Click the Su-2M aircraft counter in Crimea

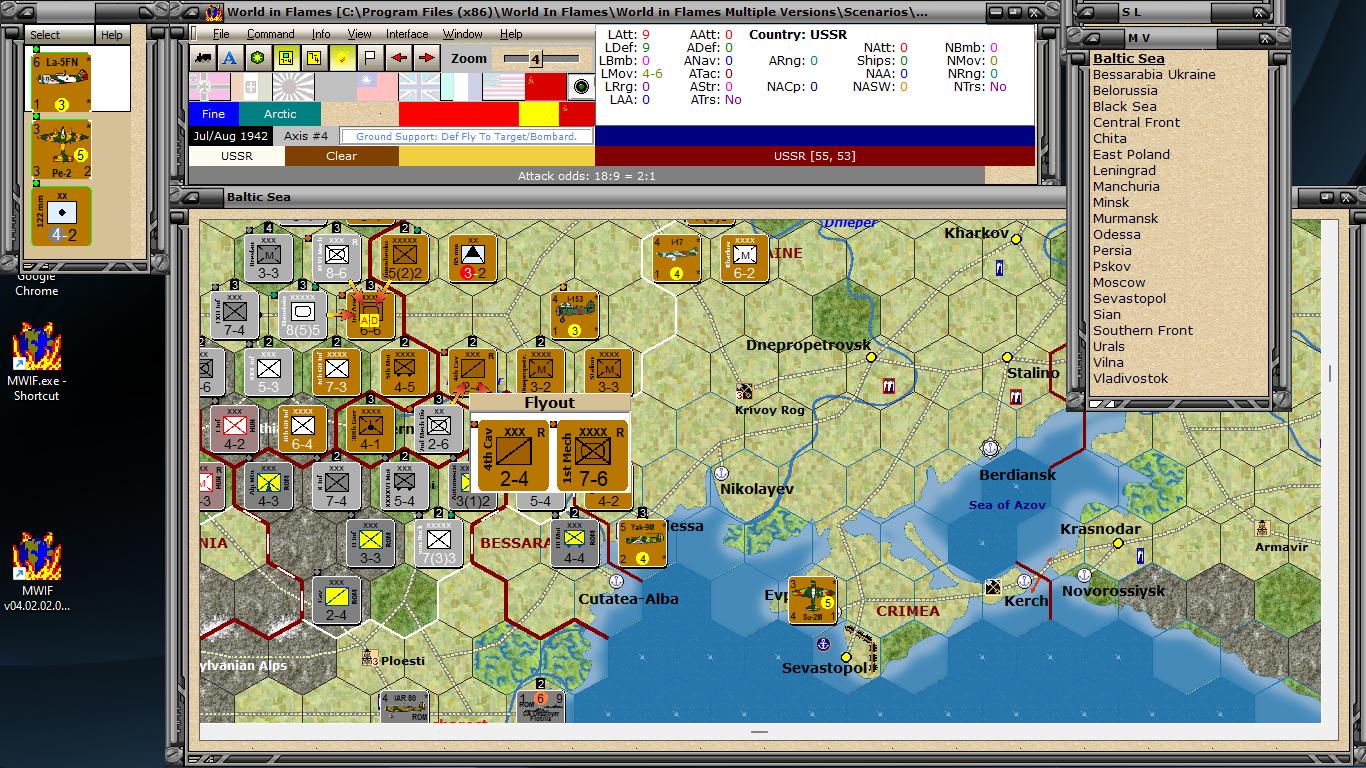[x=812, y=600]
